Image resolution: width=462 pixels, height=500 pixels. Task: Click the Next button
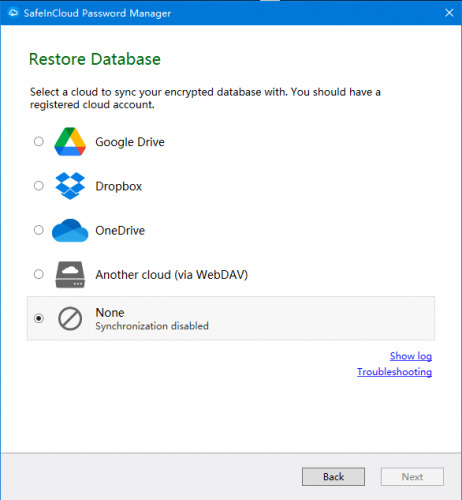pyautogui.click(x=412, y=477)
